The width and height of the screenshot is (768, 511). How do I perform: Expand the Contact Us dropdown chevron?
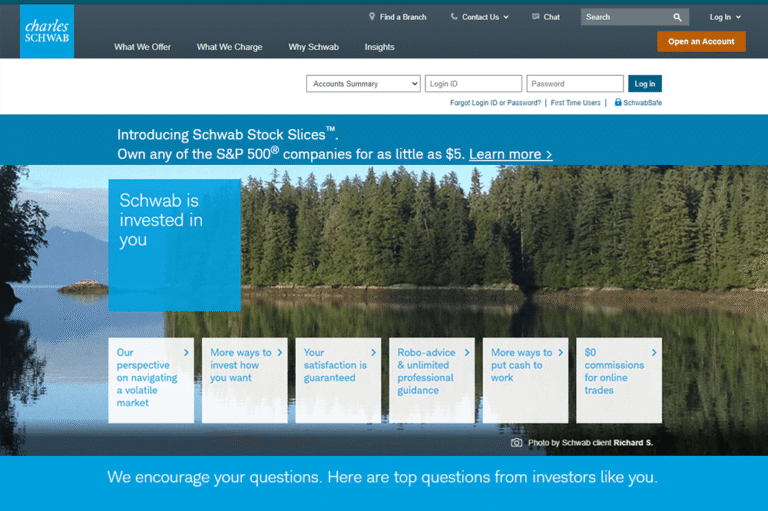506,17
